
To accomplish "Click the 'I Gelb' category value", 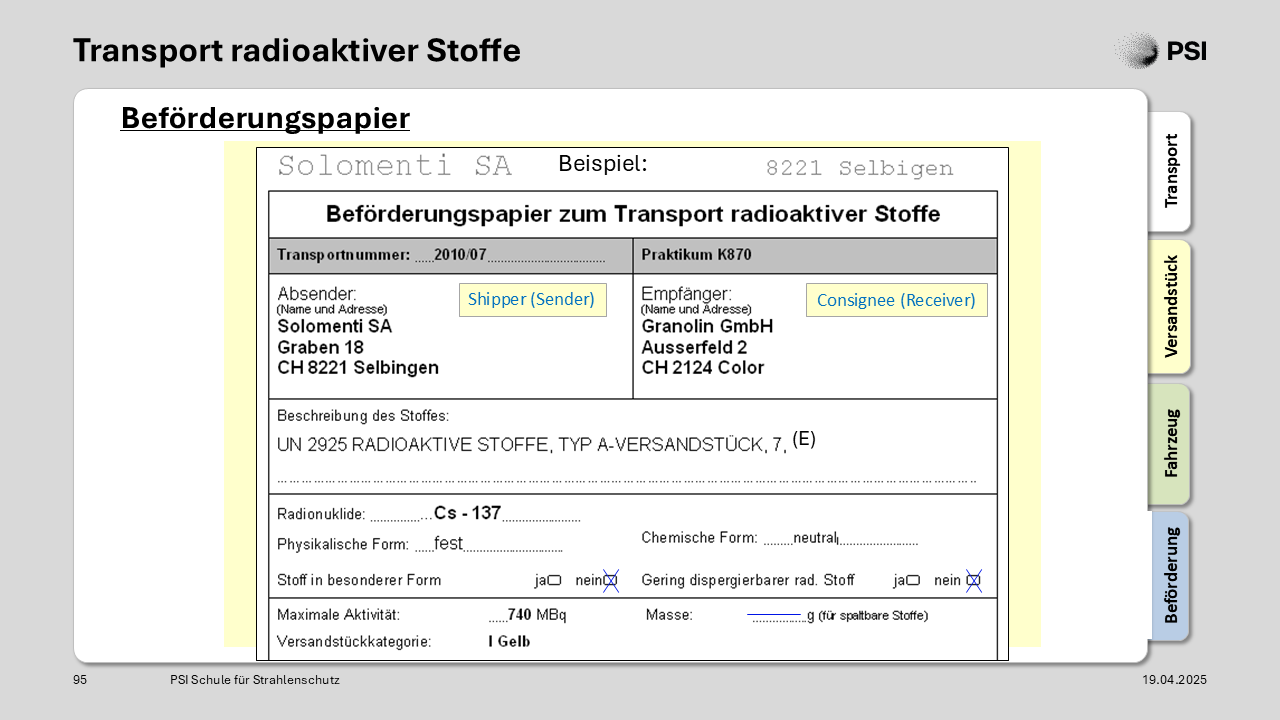I will coord(509,641).
